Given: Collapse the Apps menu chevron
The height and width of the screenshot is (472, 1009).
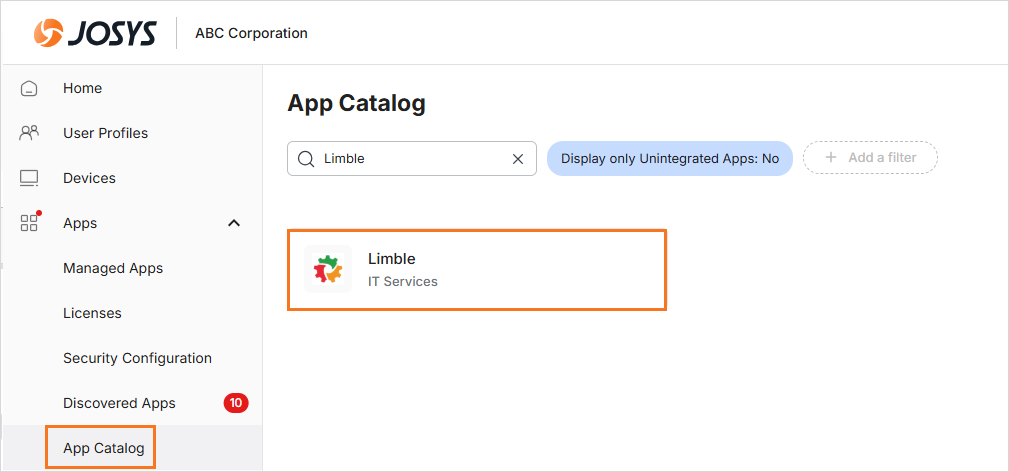Looking at the screenshot, I should (x=234, y=223).
